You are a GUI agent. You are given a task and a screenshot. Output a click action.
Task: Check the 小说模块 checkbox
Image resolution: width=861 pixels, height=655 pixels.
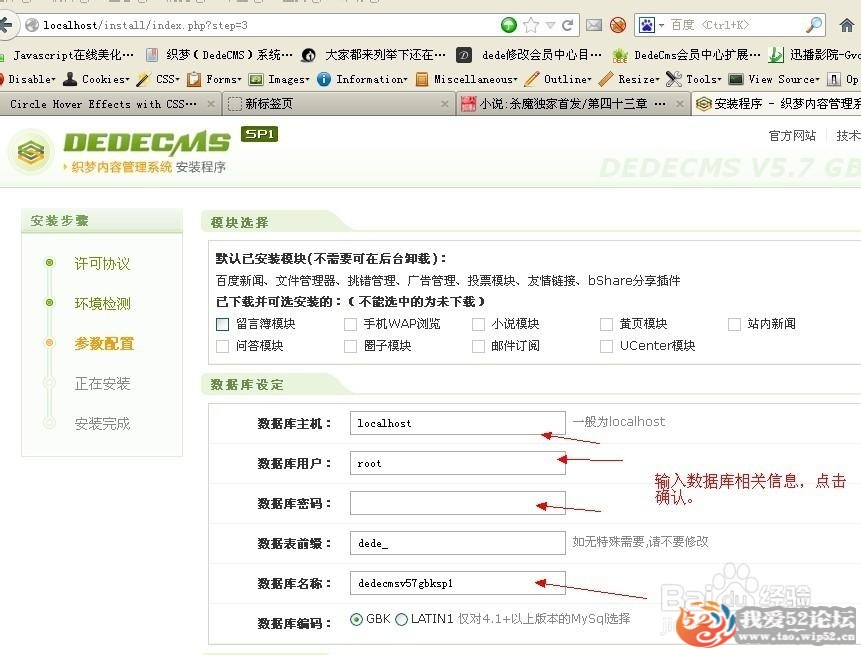coord(478,324)
